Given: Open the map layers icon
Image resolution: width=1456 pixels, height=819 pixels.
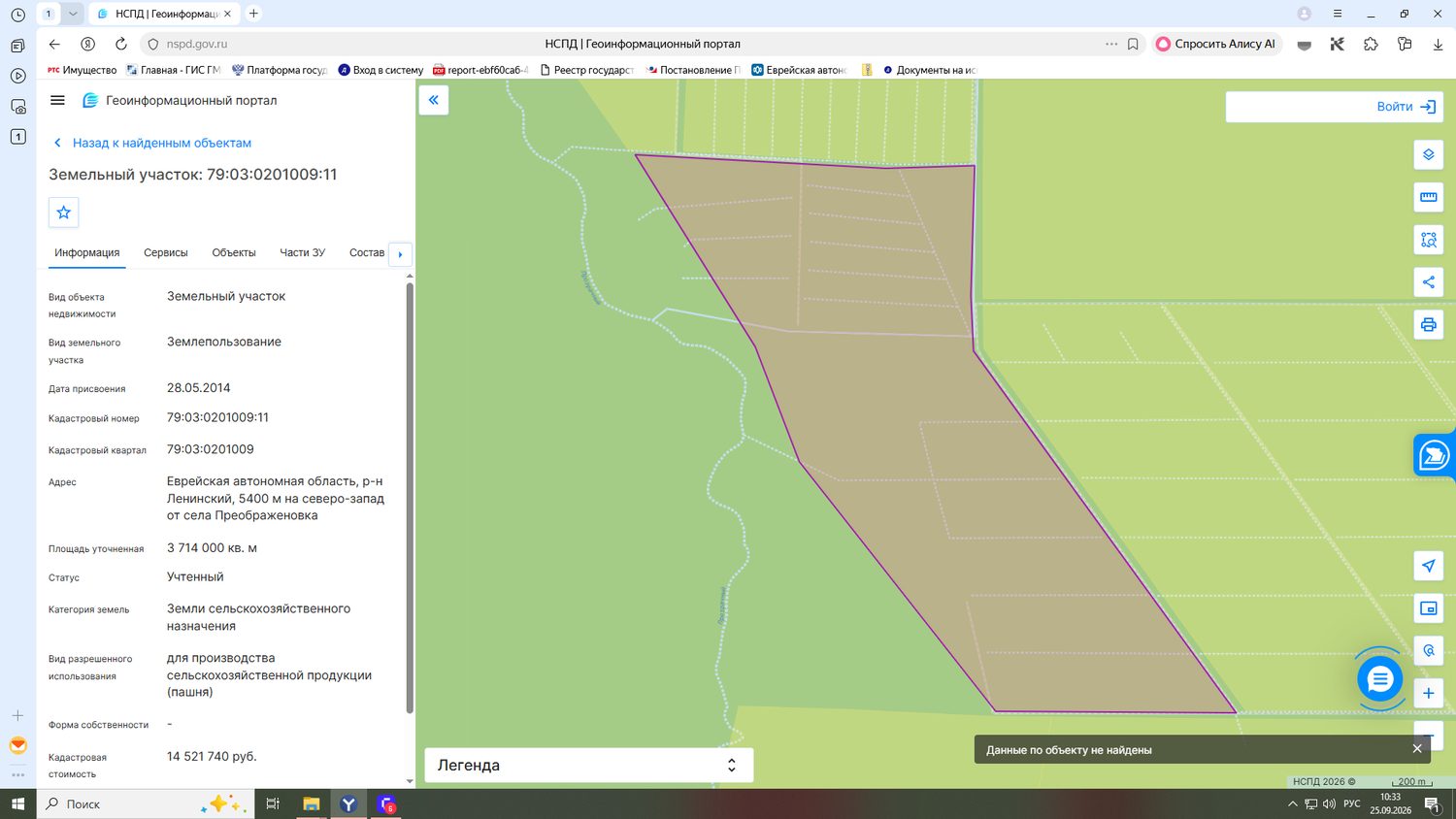Looking at the screenshot, I should click(1428, 155).
